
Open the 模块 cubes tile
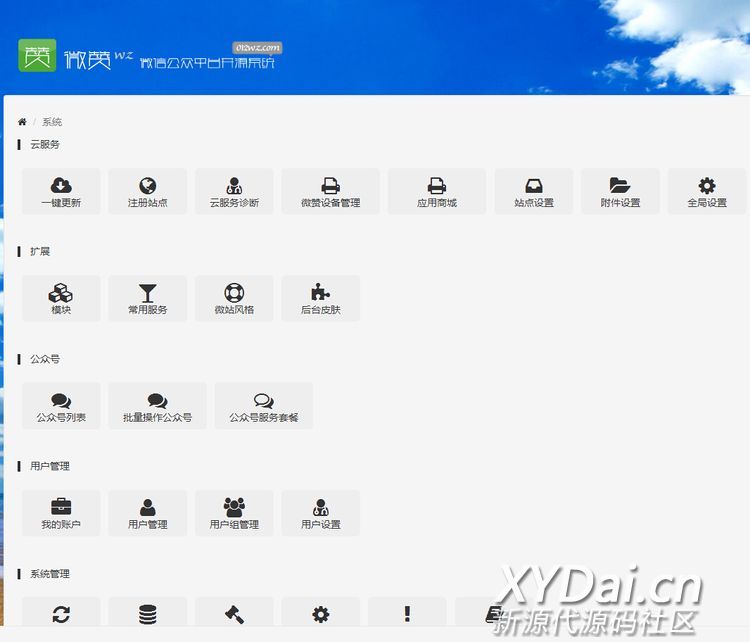(61, 299)
